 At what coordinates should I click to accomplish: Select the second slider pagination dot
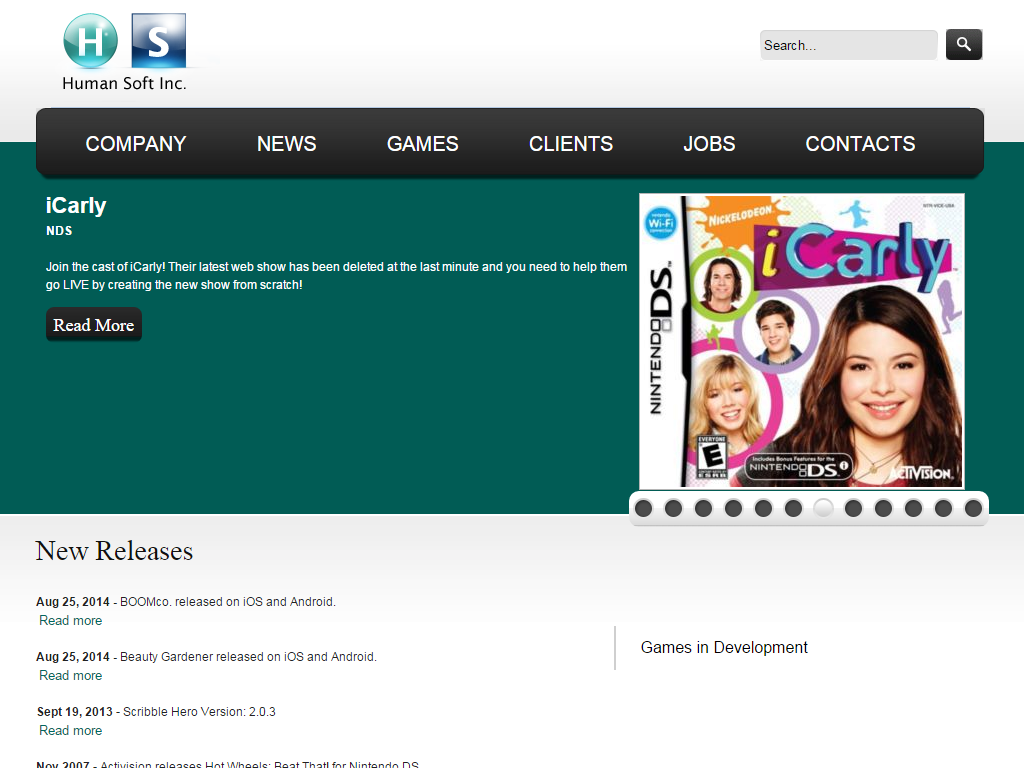(673, 508)
